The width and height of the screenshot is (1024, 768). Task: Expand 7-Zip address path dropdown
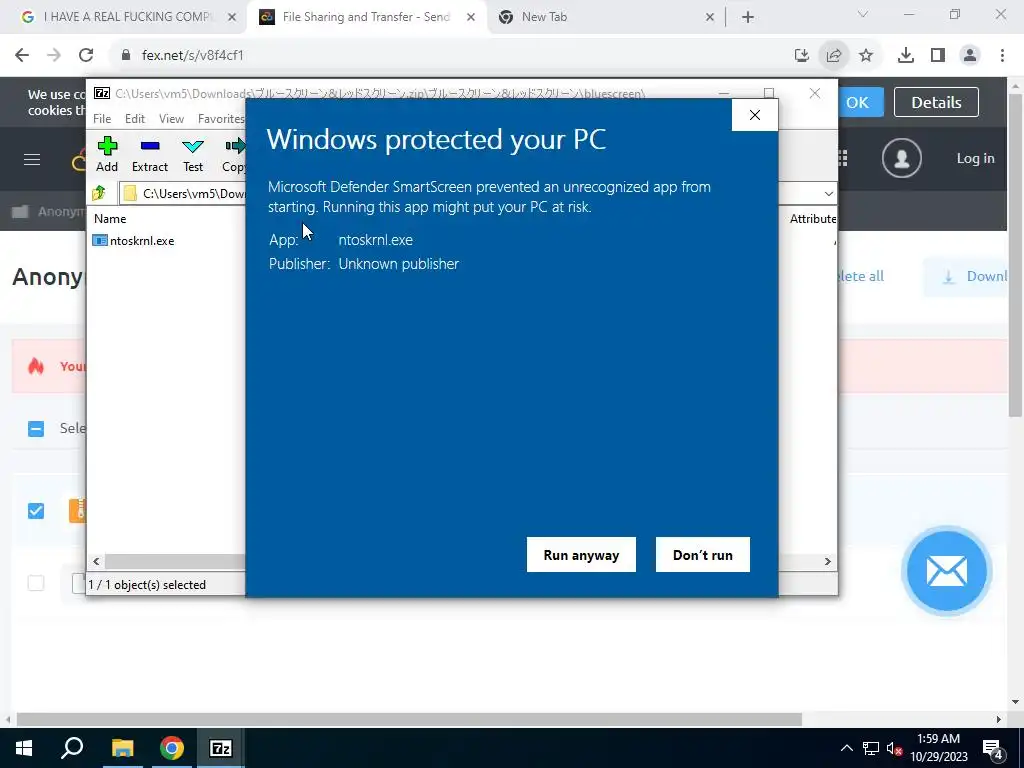coord(828,193)
